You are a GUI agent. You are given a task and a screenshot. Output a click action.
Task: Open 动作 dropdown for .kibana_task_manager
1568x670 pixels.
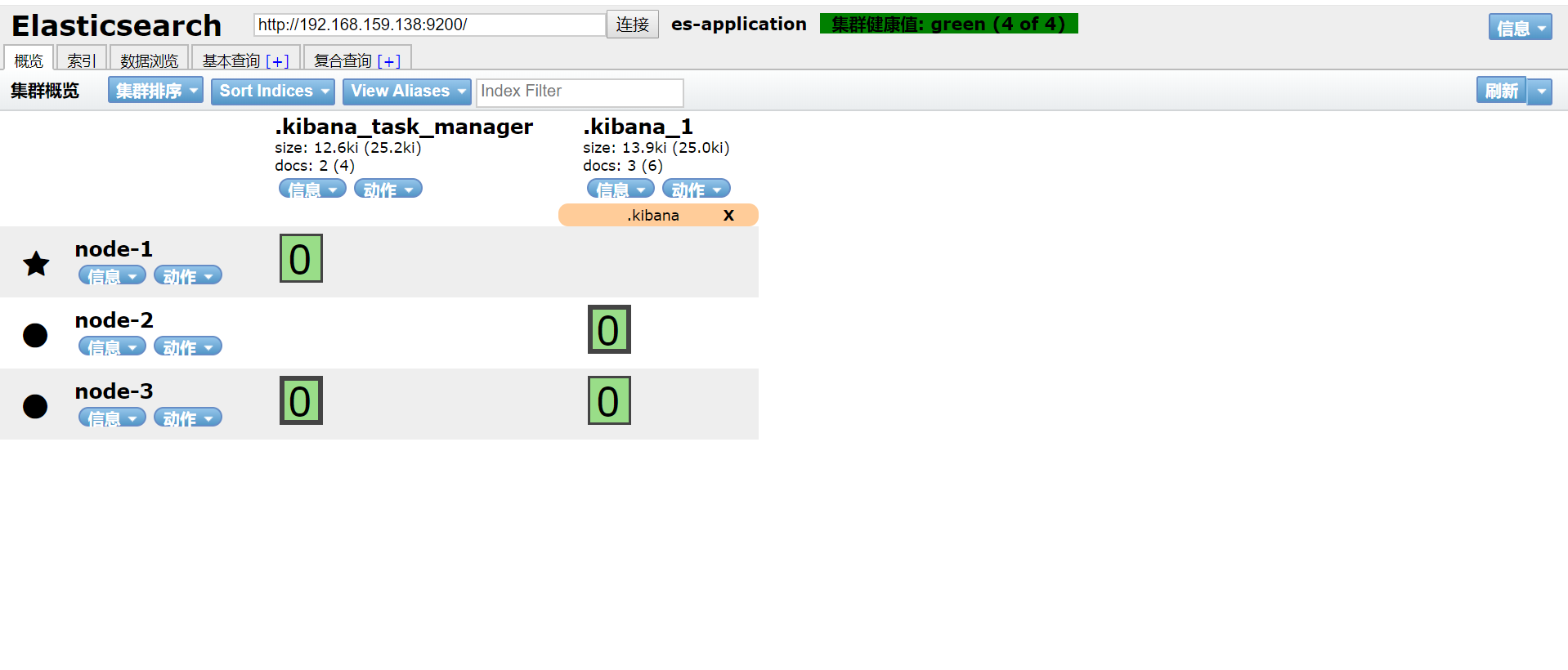click(388, 189)
